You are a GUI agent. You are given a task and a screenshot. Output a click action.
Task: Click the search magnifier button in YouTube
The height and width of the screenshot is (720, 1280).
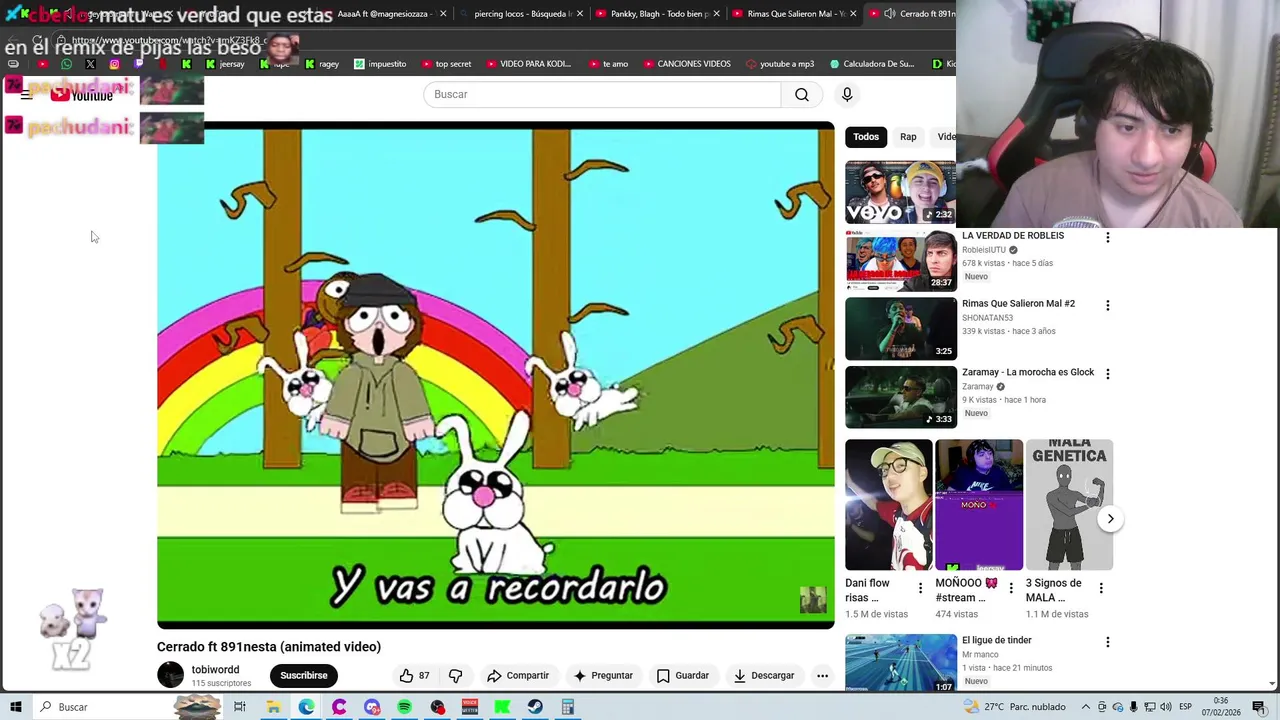point(802,94)
